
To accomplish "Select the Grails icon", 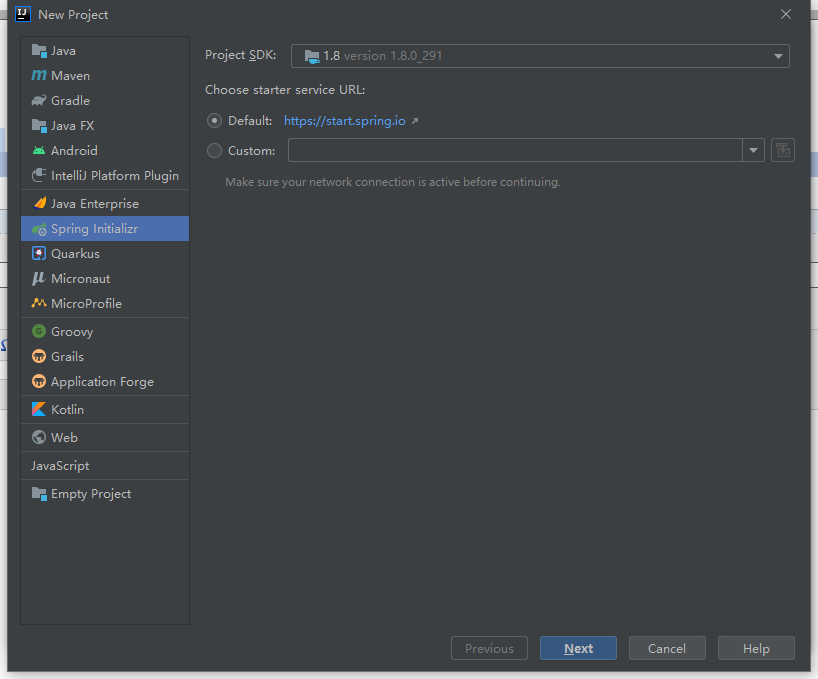I will [39, 357].
